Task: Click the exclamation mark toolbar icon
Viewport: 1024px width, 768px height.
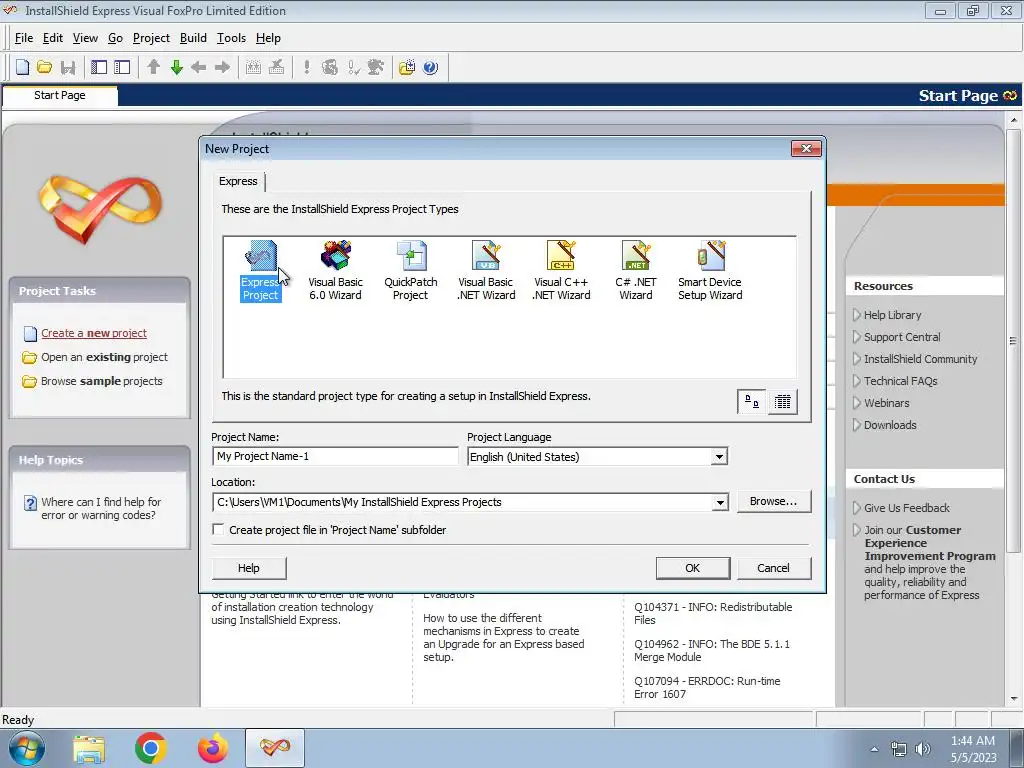Action: pos(306,67)
